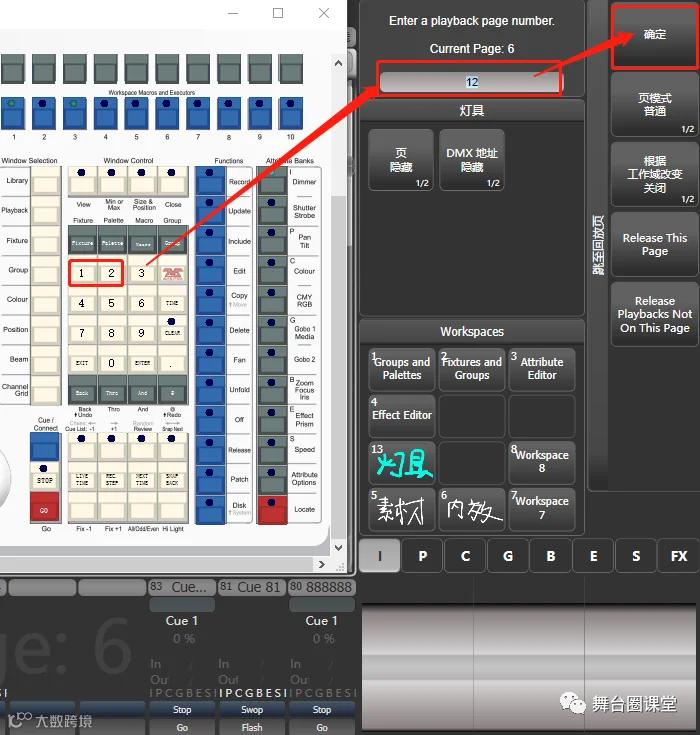The width and height of the screenshot is (700, 735).
Task: Select the Pan Tilt attribute bank button
Action: 272,241
